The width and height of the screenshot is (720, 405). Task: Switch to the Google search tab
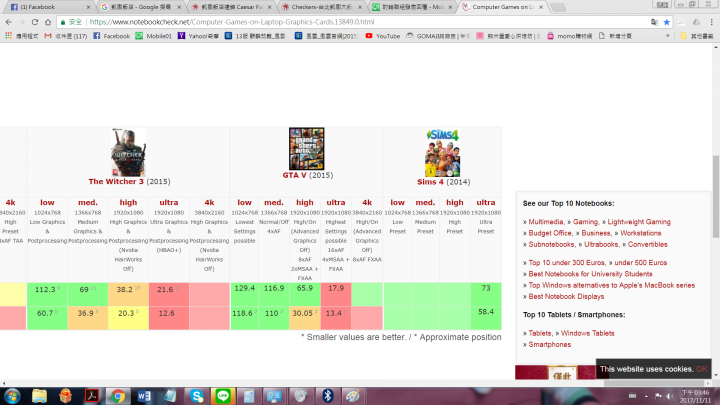click(140, 7)
